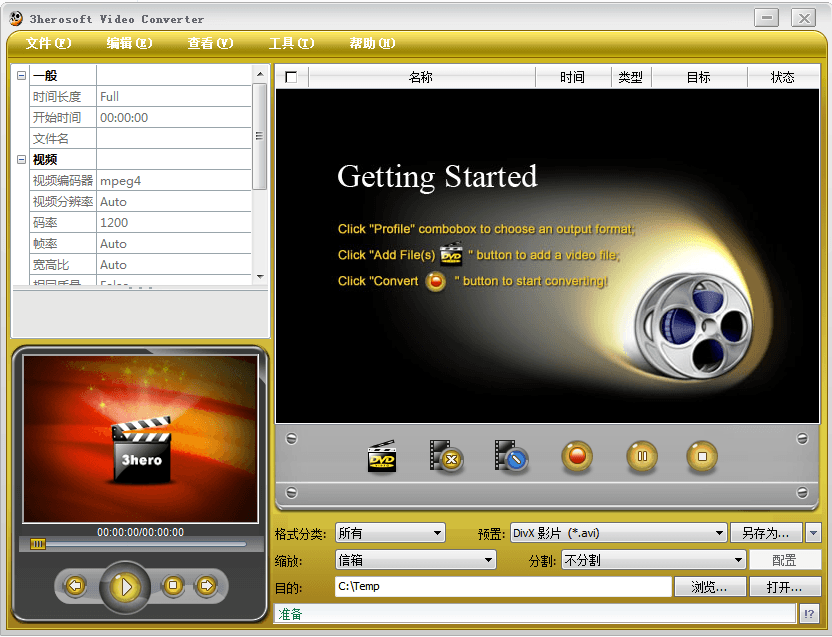Click the filmstrip icon with blue circle
The width and height of the screenshot is (832, 637).
point(511,457)
